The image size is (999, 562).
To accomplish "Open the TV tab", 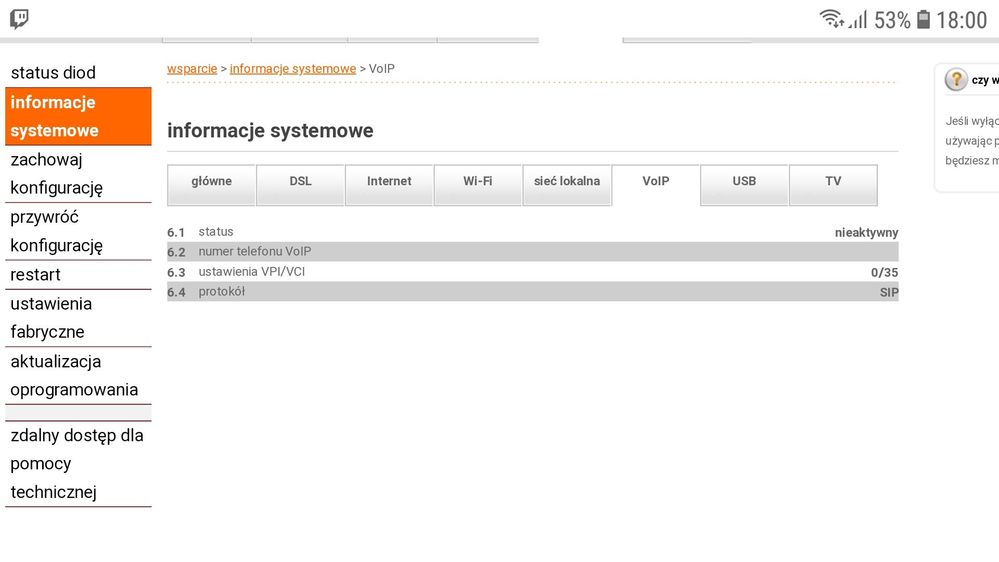I will click(833, 185).
